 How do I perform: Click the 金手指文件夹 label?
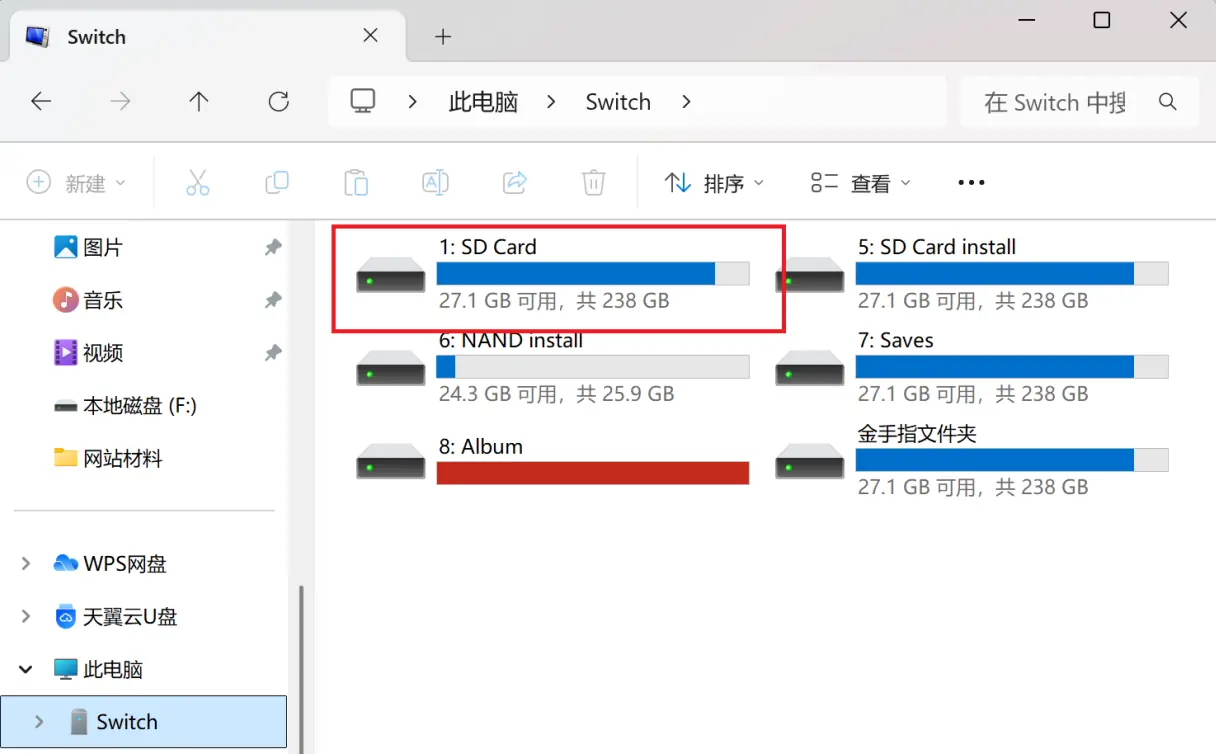click(917, 434)
